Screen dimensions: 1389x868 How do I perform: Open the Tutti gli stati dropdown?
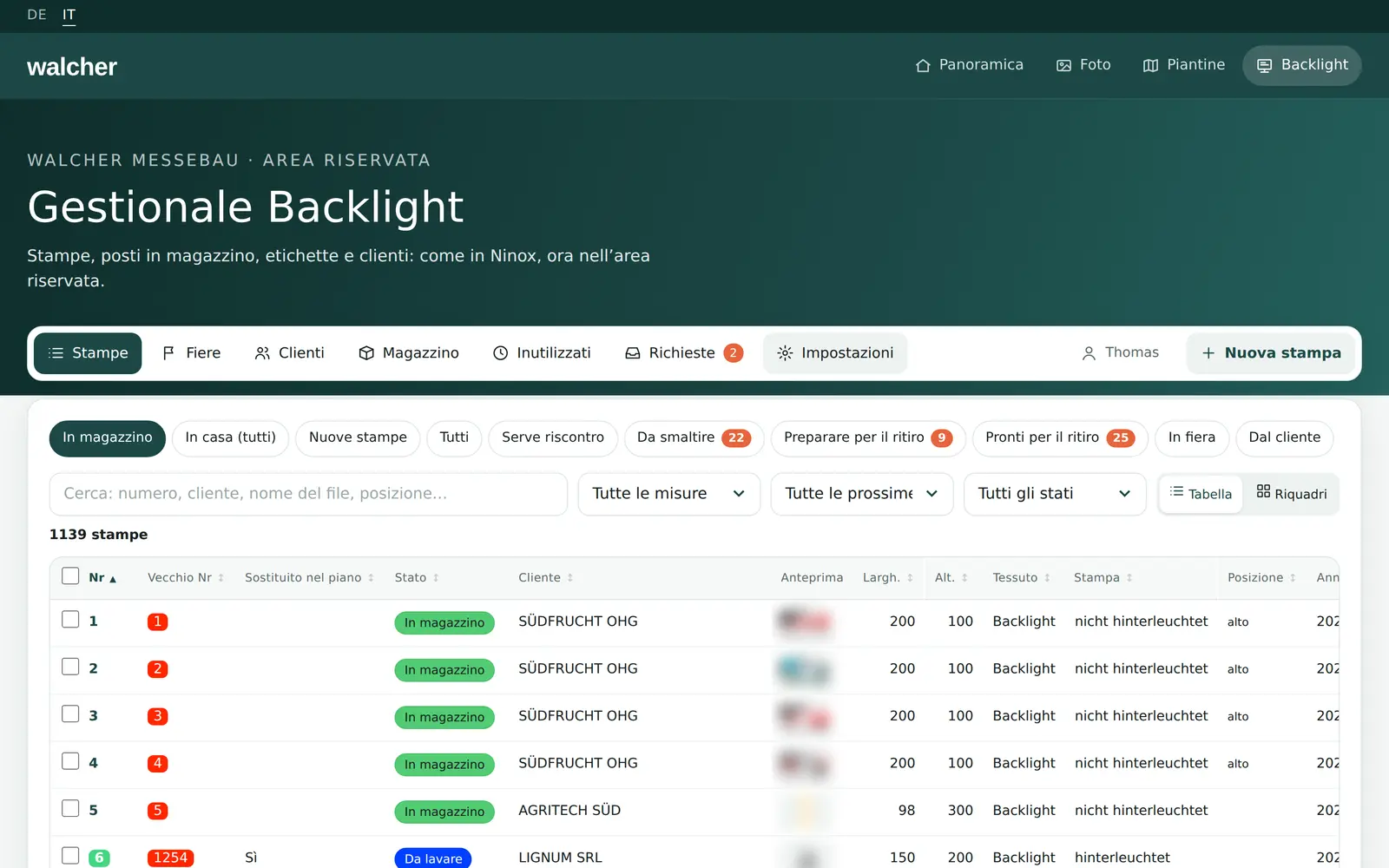pos(1055,494)
